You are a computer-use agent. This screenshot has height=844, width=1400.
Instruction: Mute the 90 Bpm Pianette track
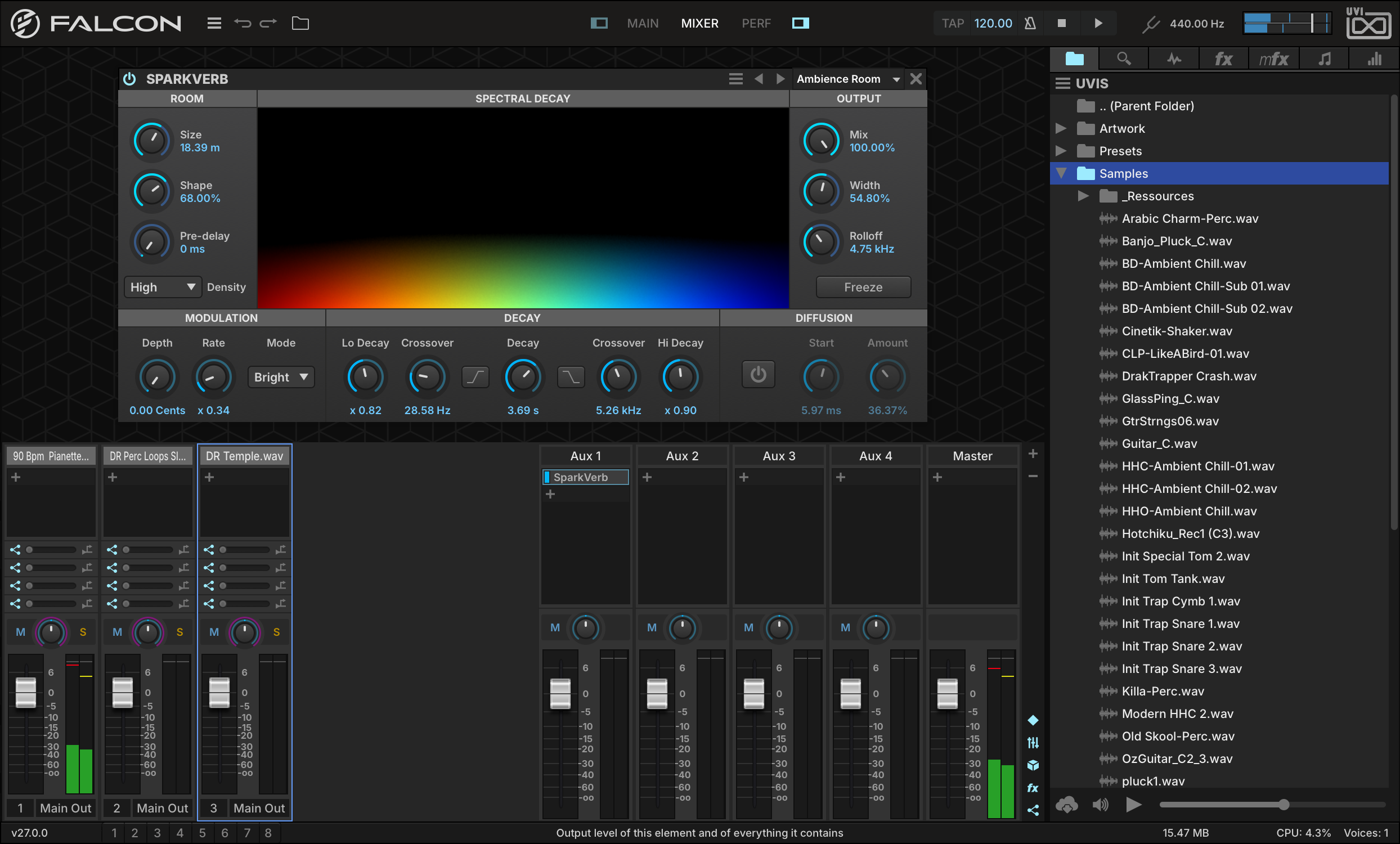20,632
